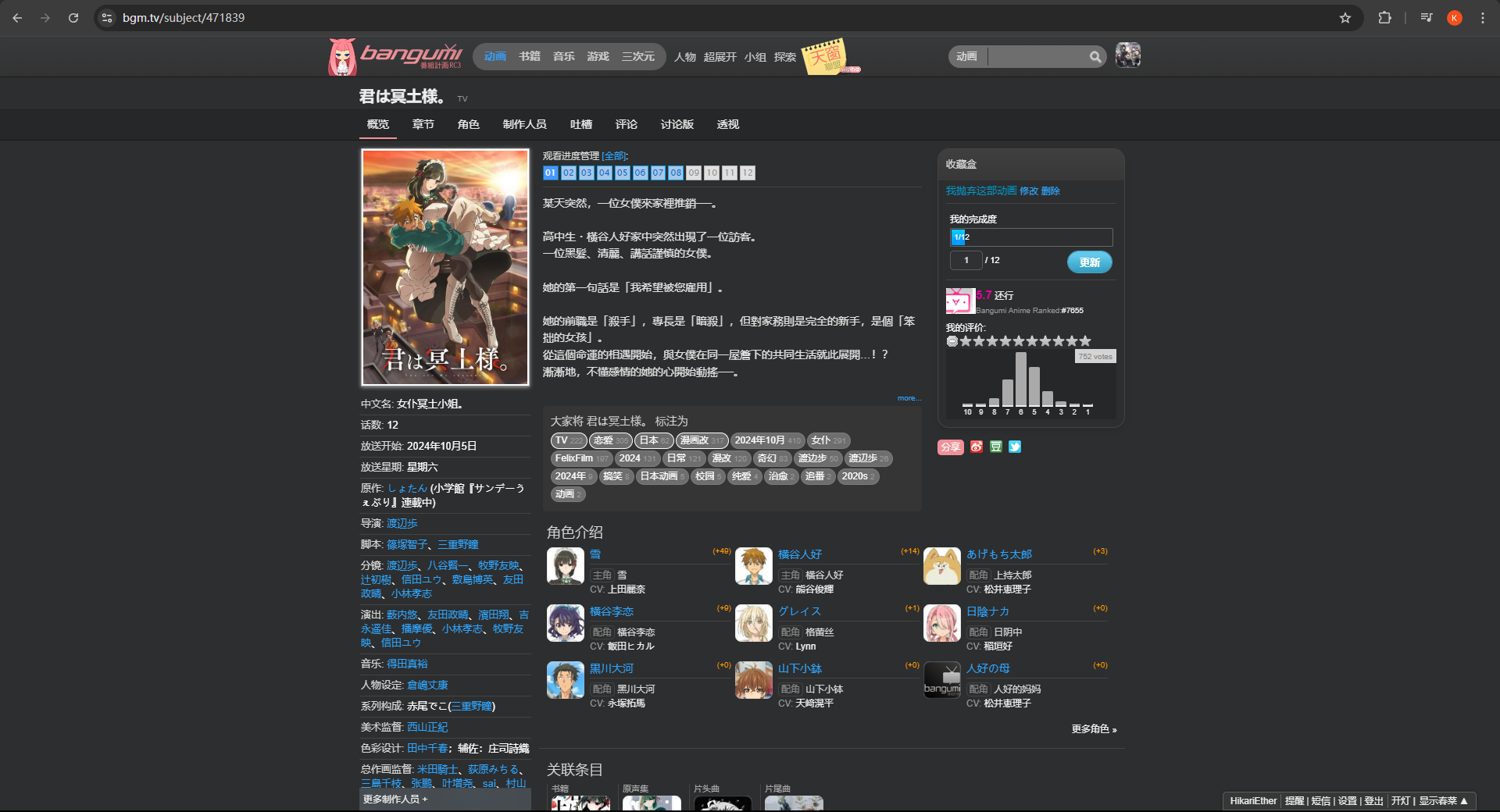Viewport: 1500px width, 812px height.
Task: Switch to the 制作人员 tab
Action: coord(525,124)
